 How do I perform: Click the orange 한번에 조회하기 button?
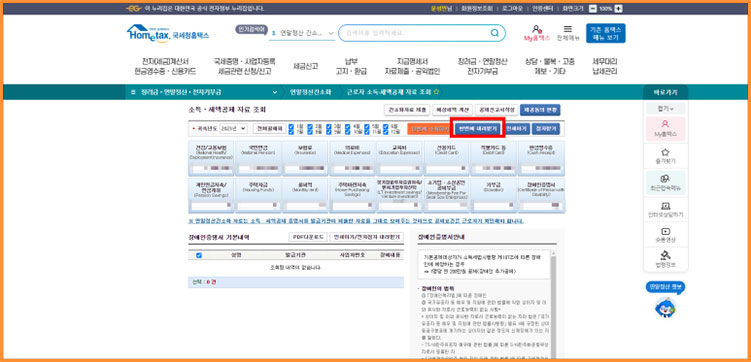click(x=429, y=129)
